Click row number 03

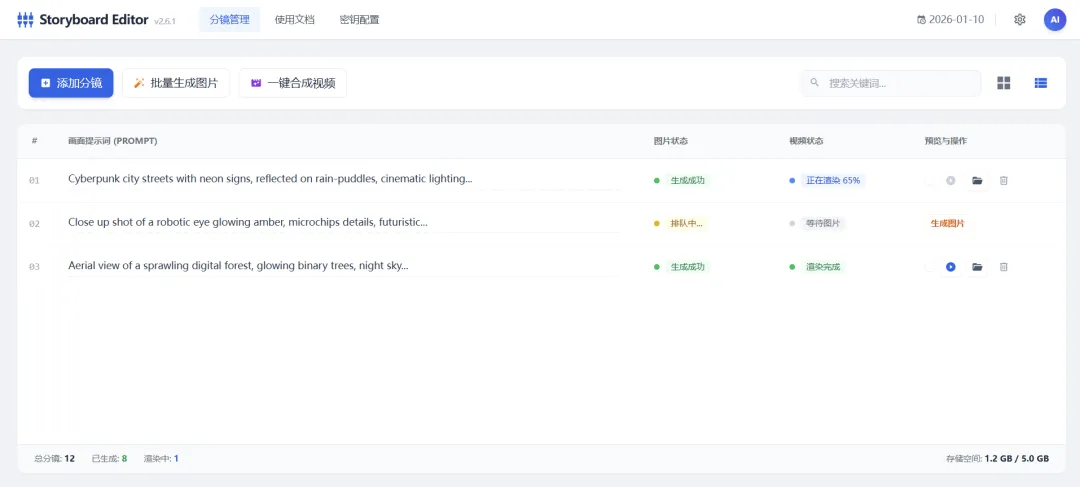34,267
